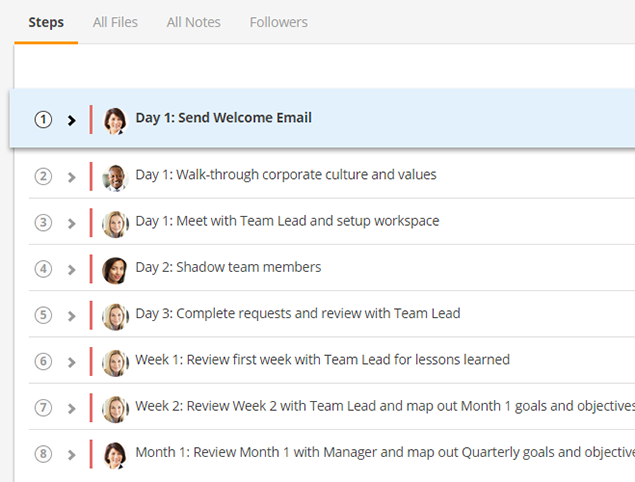Select the Steps tab
This screenshot has width=635, height=482.
pyautogui.click(x=46, y=22)
